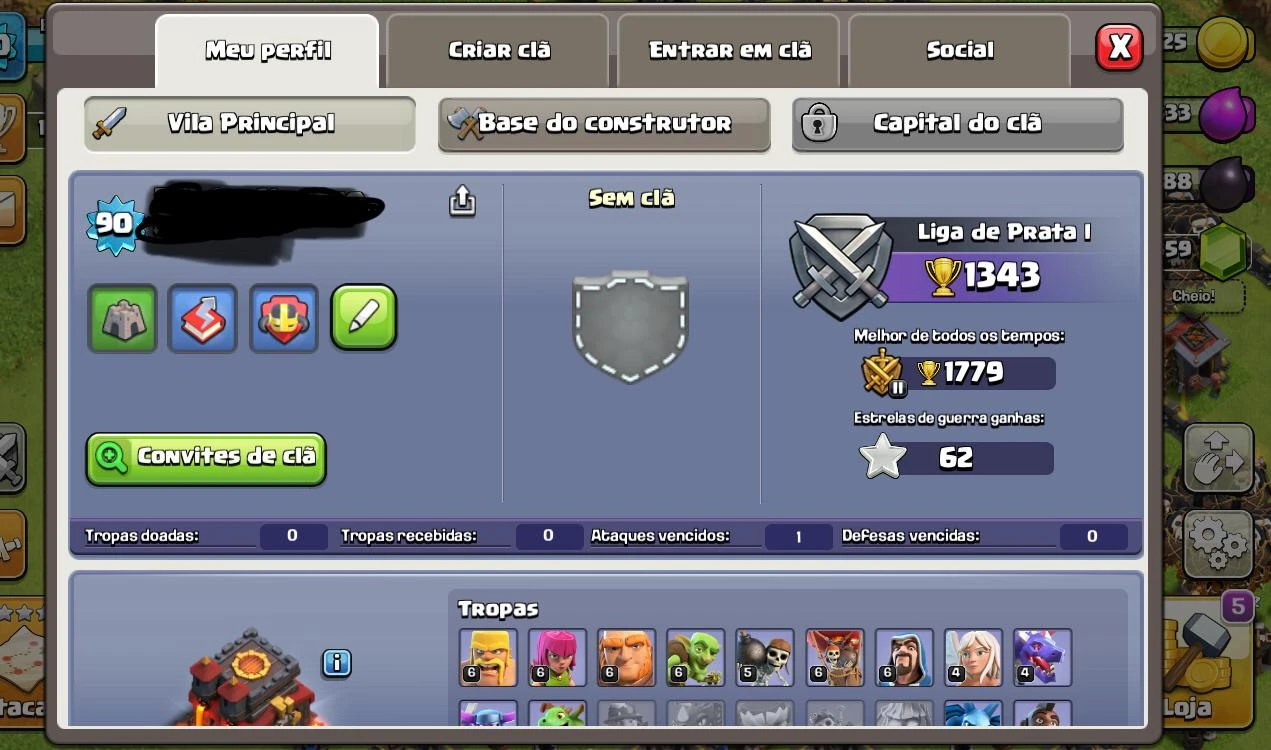1271x750 pixels.
Task: Select the red helmet label icon
Action: click(284, 319)
